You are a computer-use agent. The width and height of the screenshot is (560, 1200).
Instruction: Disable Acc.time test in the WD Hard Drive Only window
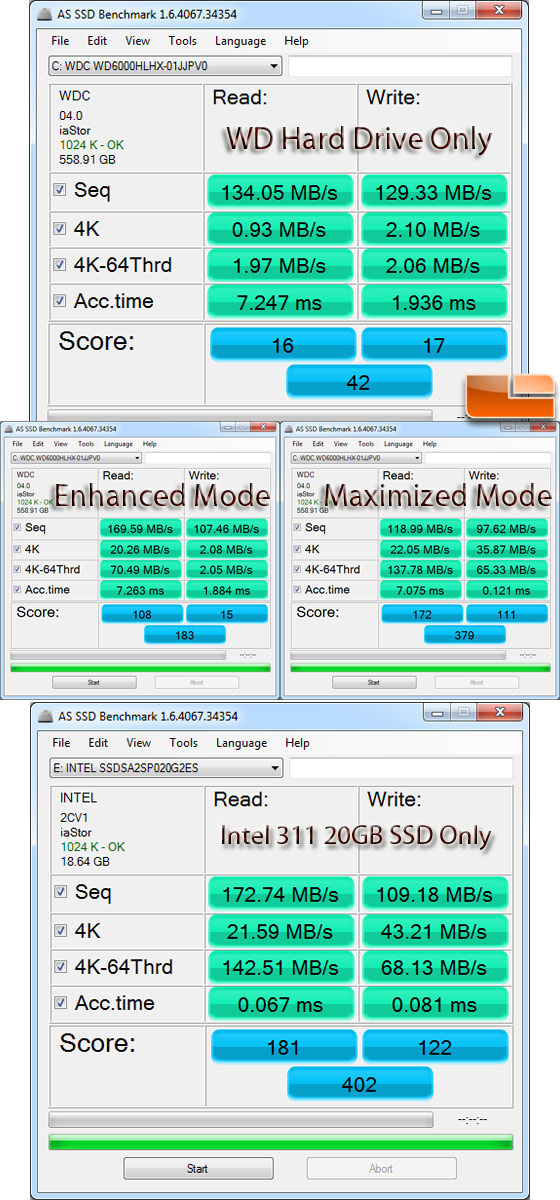[x=60, y=301]
